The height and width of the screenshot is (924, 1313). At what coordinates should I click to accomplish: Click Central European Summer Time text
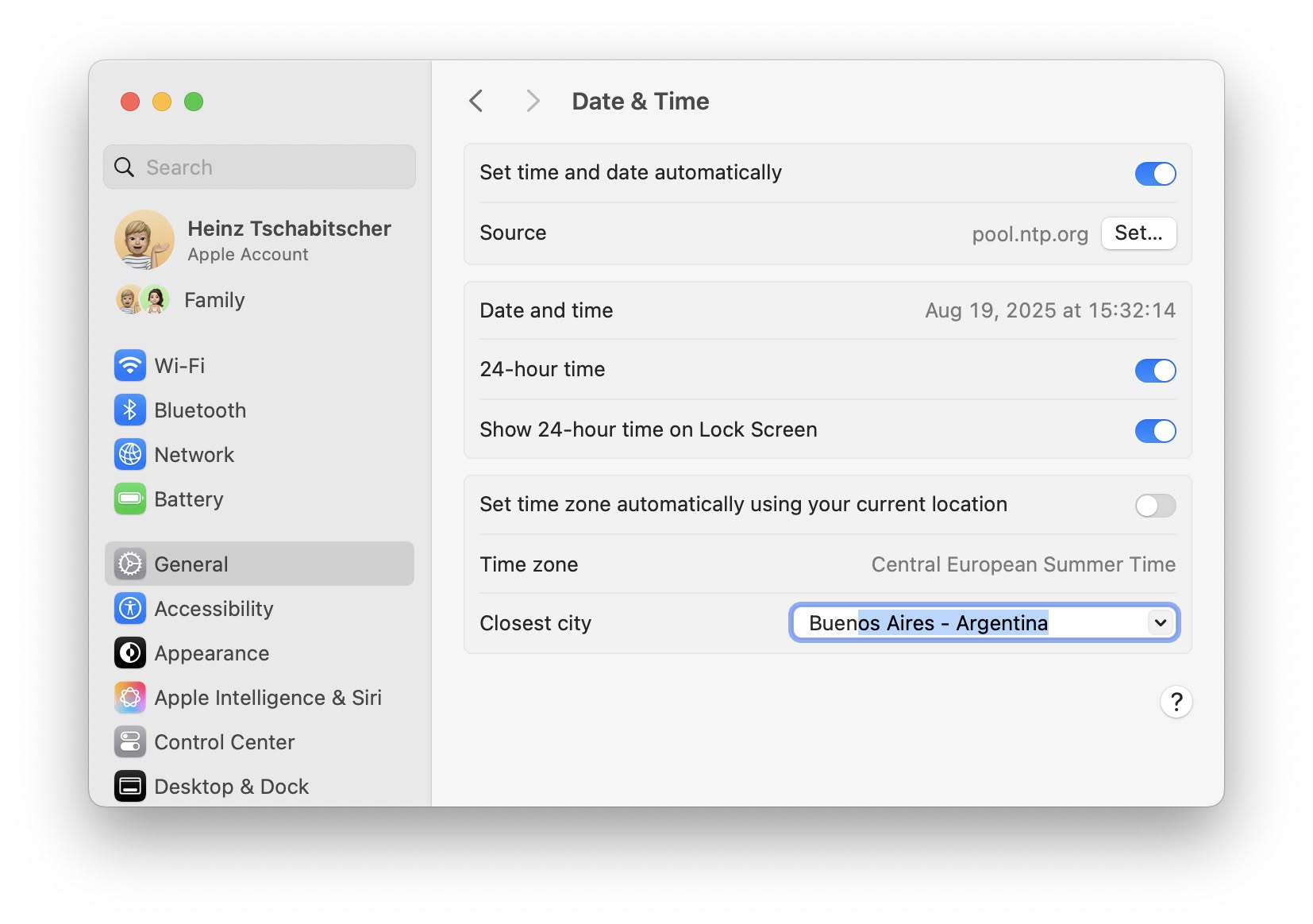pos(1023,564)
